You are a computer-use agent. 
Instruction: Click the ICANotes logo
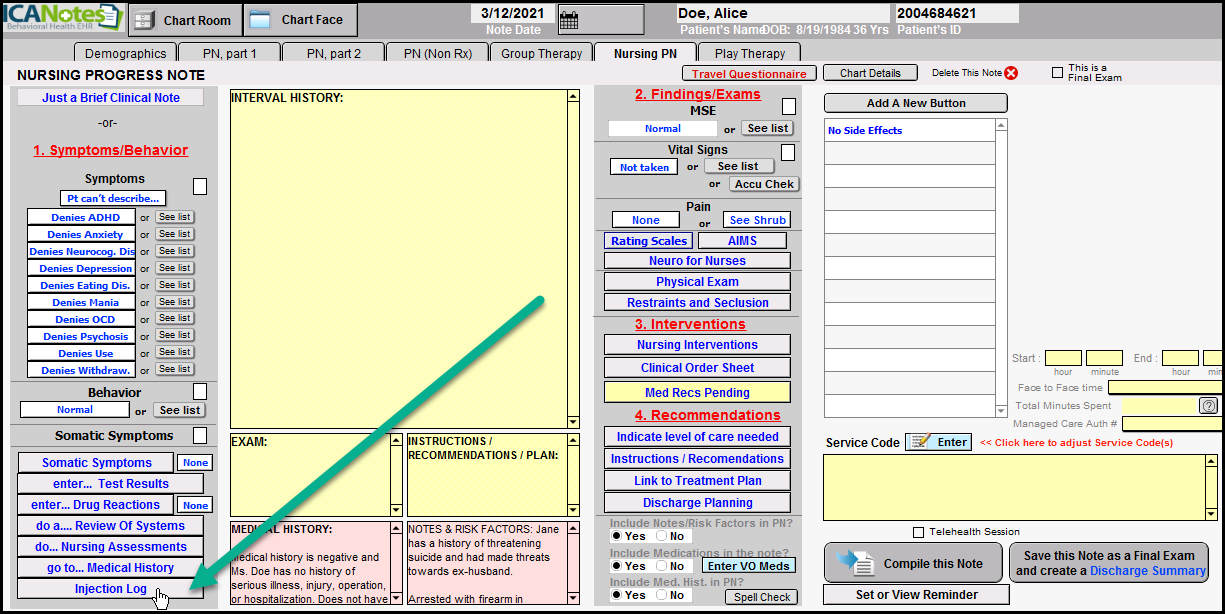(62, 18)
